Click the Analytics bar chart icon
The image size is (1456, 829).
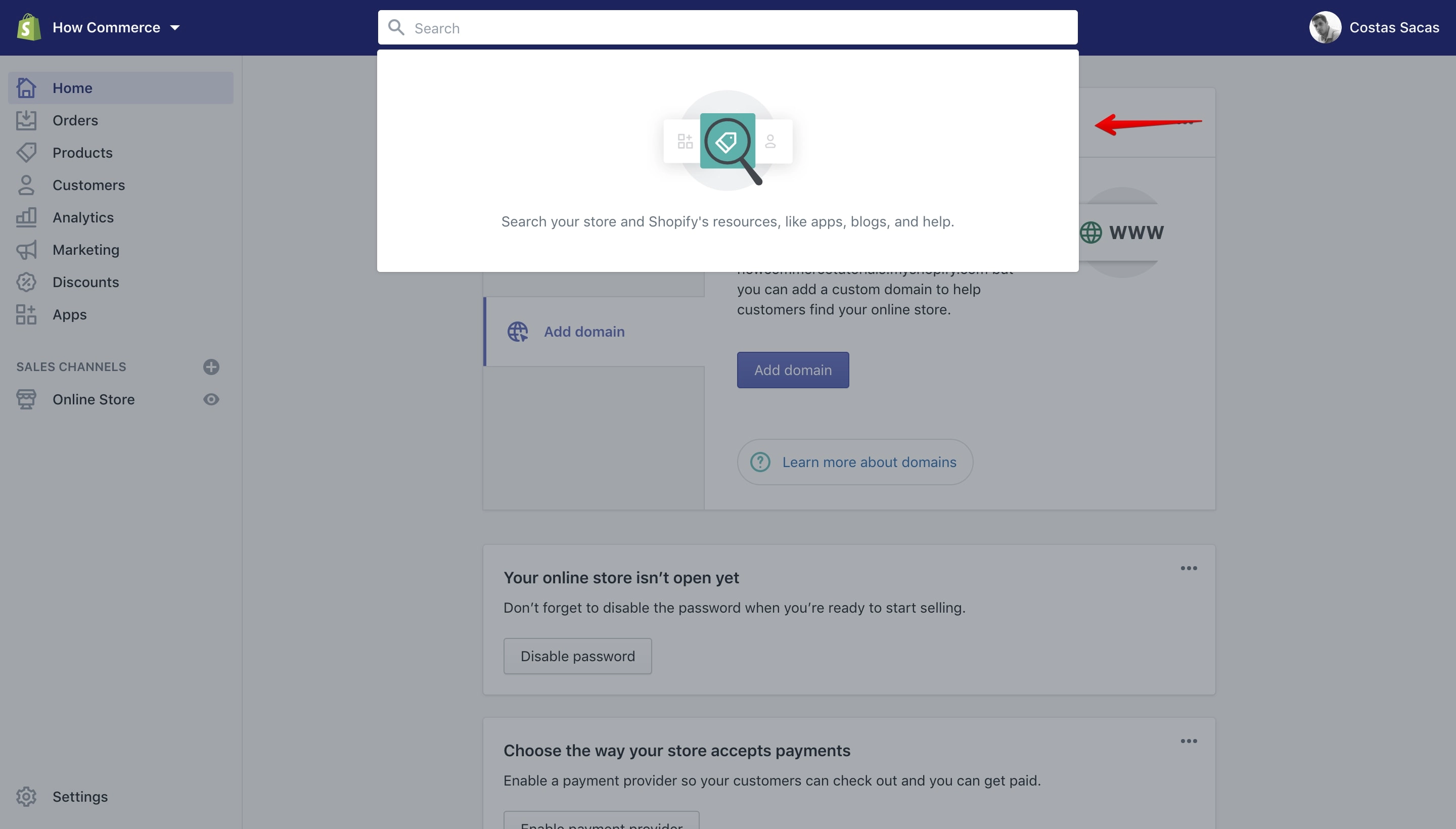click(x=26, y=217)
